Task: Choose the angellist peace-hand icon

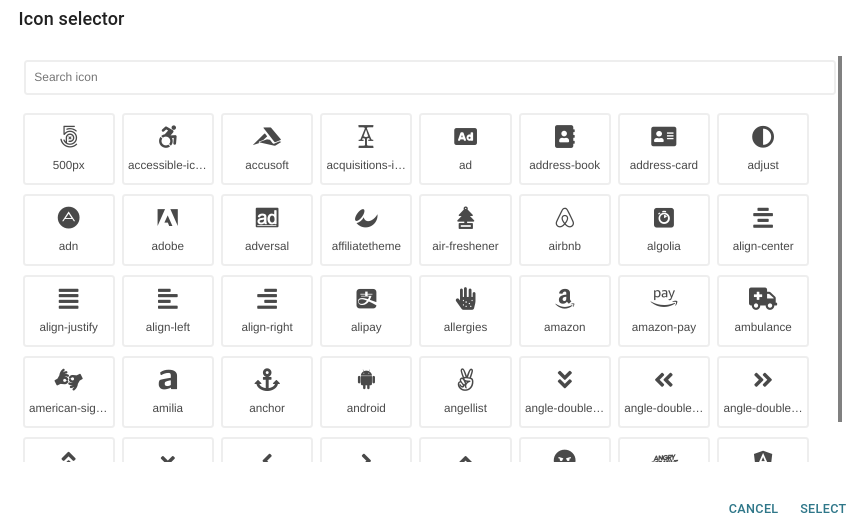Action: (465, 392)
